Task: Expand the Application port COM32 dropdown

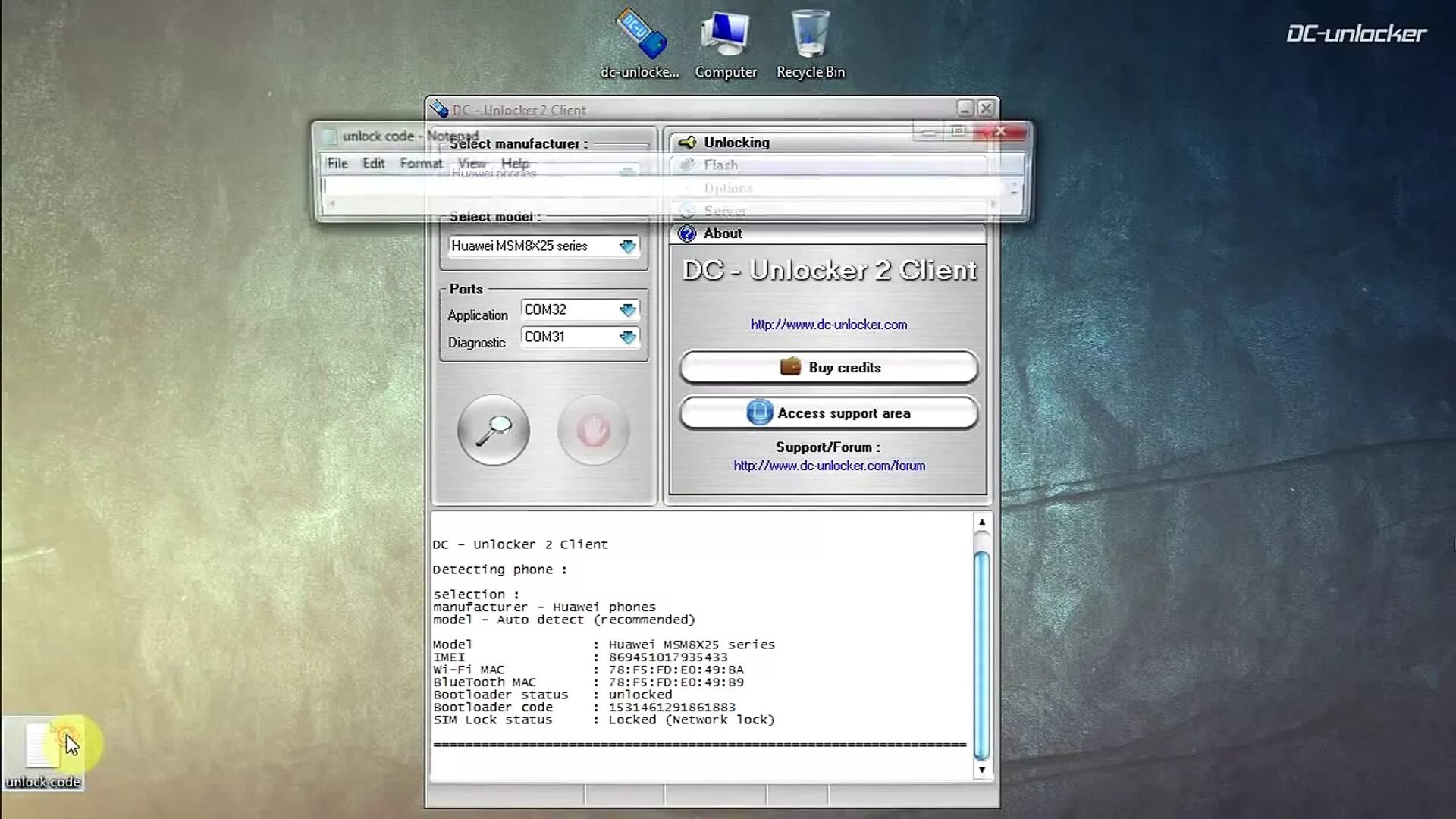Action: click(628, 309)
